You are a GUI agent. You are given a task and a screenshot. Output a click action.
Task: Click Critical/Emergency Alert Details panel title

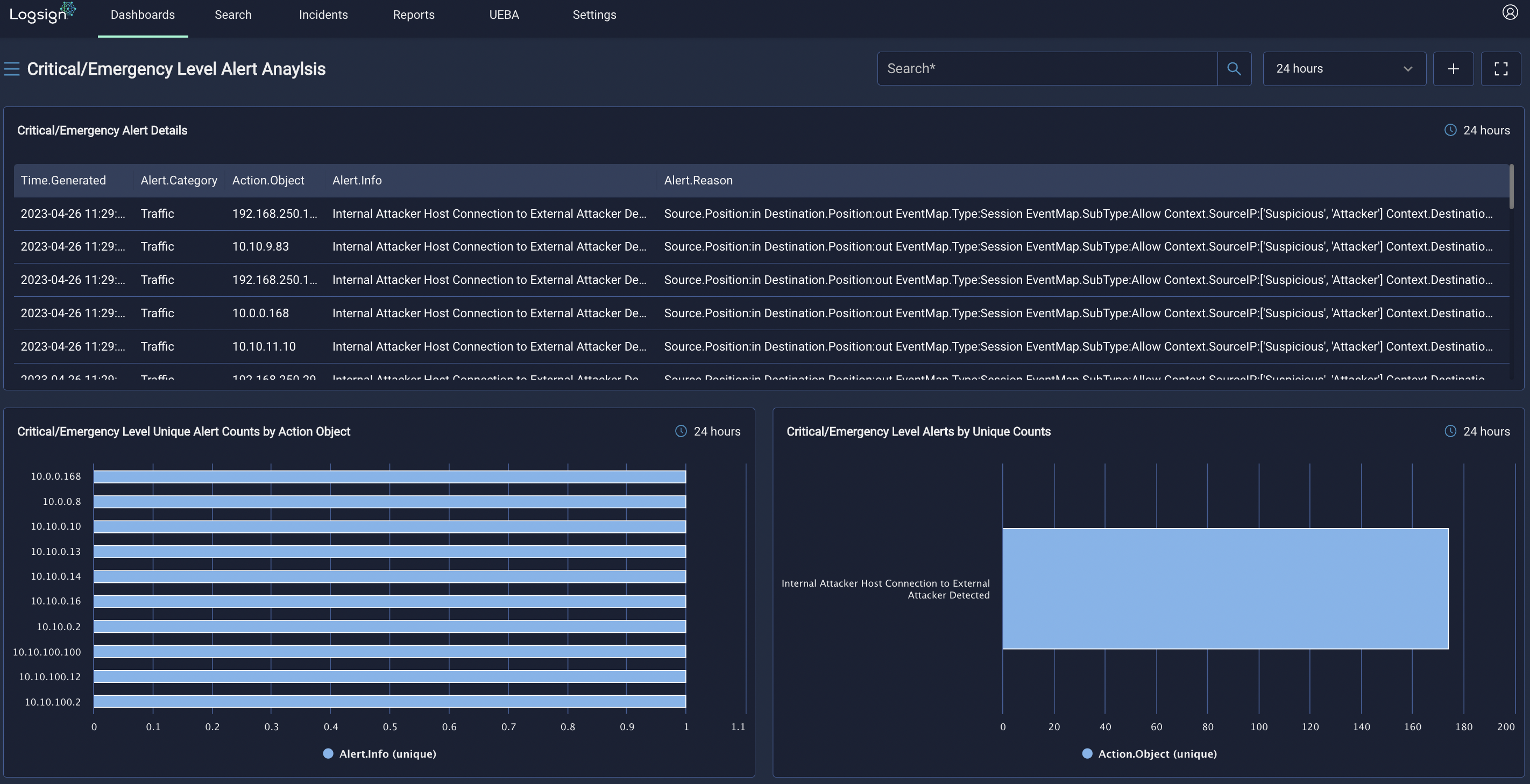(102, 131)
